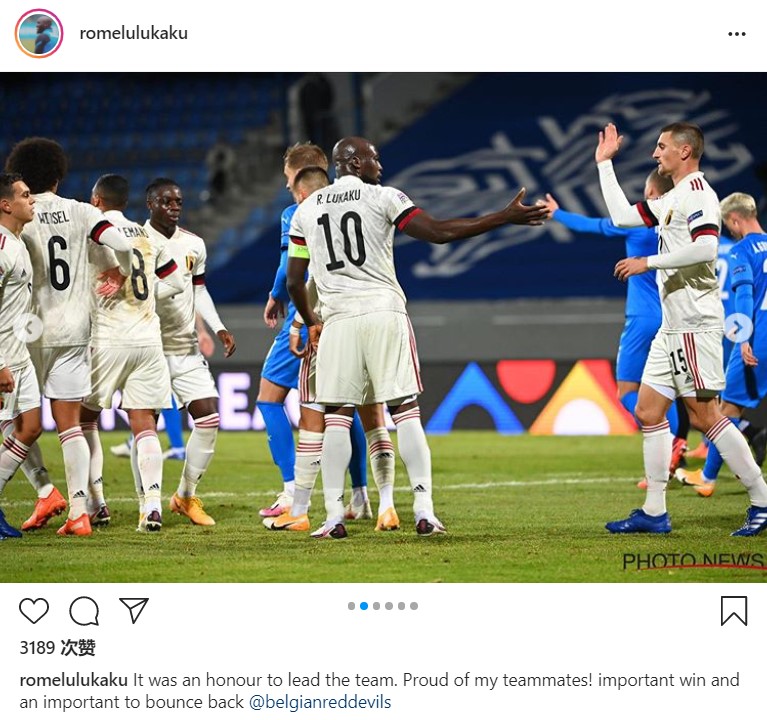Select the first carousel dot

pyautogui.click(x=351, y=606)
